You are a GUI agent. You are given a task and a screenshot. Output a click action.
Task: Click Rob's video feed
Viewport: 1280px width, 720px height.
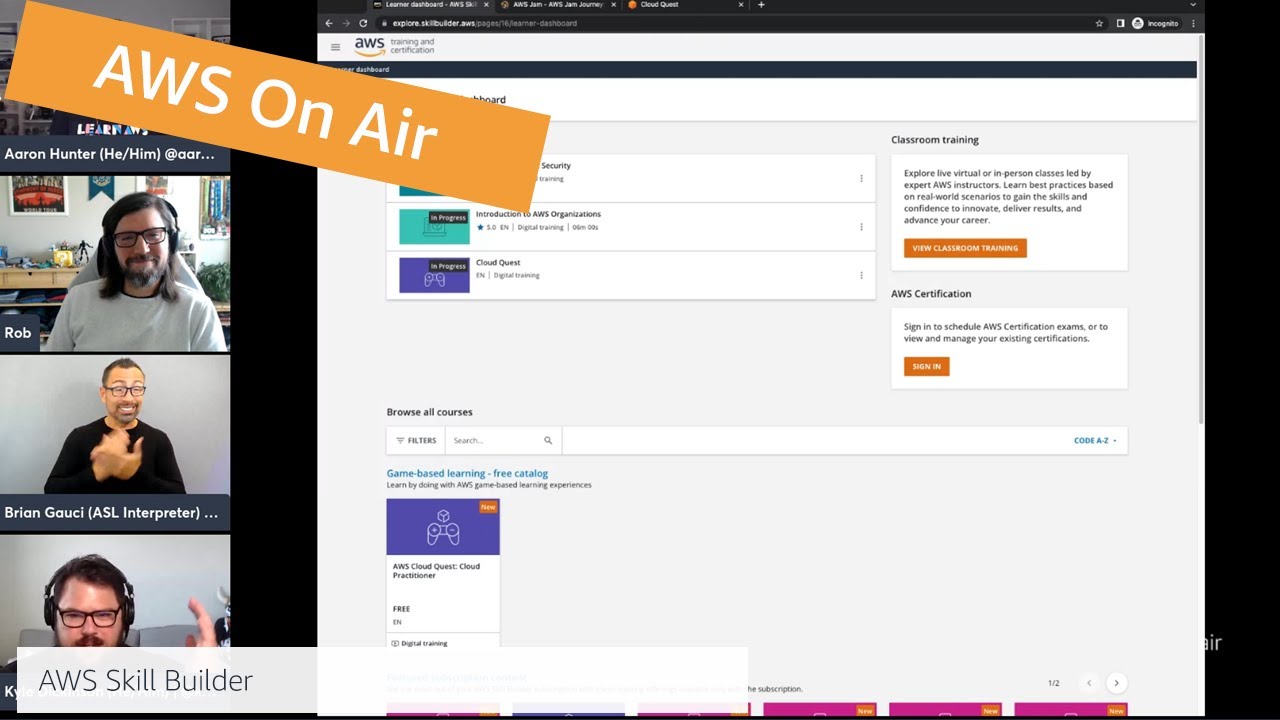click(115, 264)
